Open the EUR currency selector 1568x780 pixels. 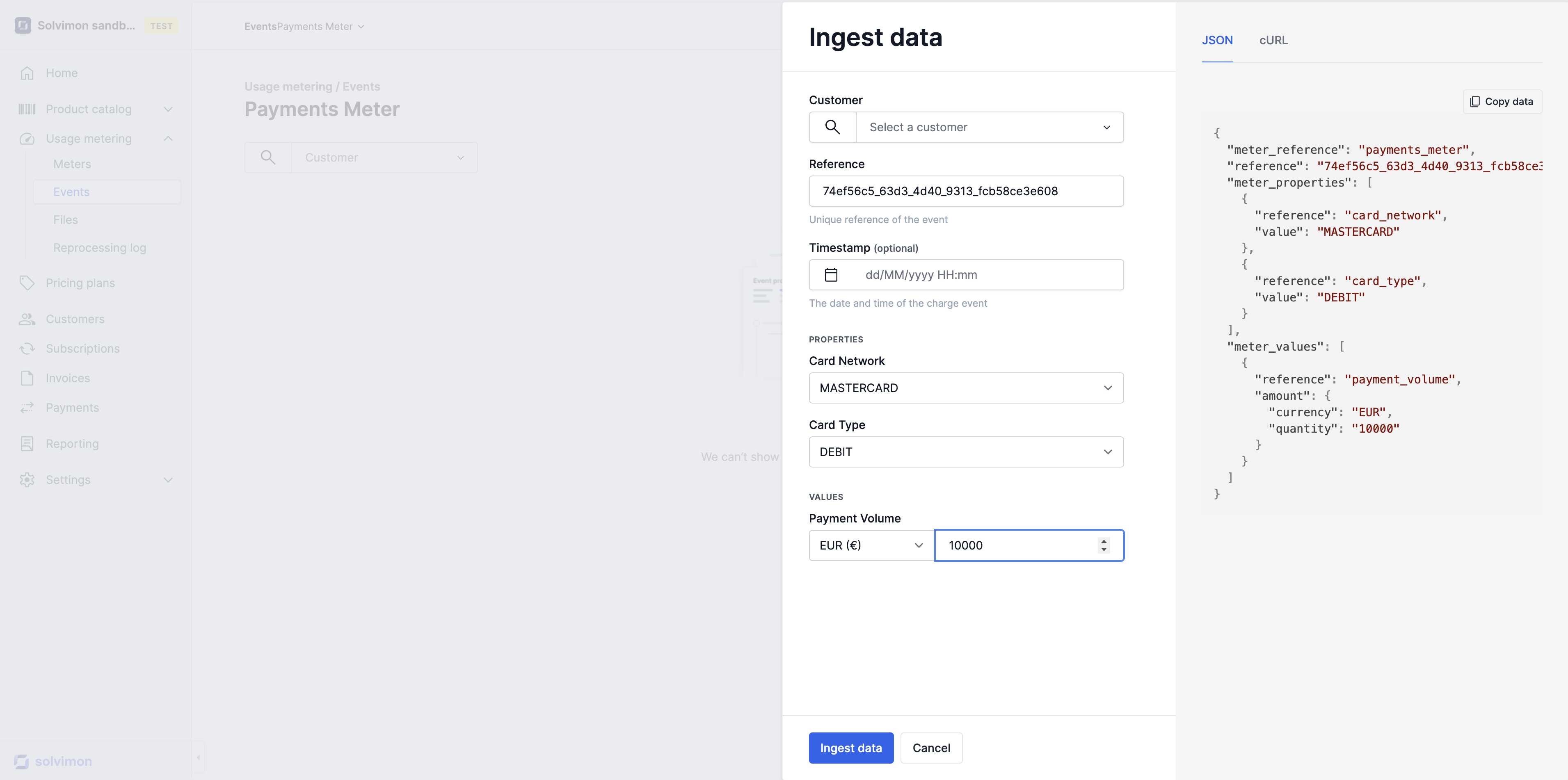871,546
